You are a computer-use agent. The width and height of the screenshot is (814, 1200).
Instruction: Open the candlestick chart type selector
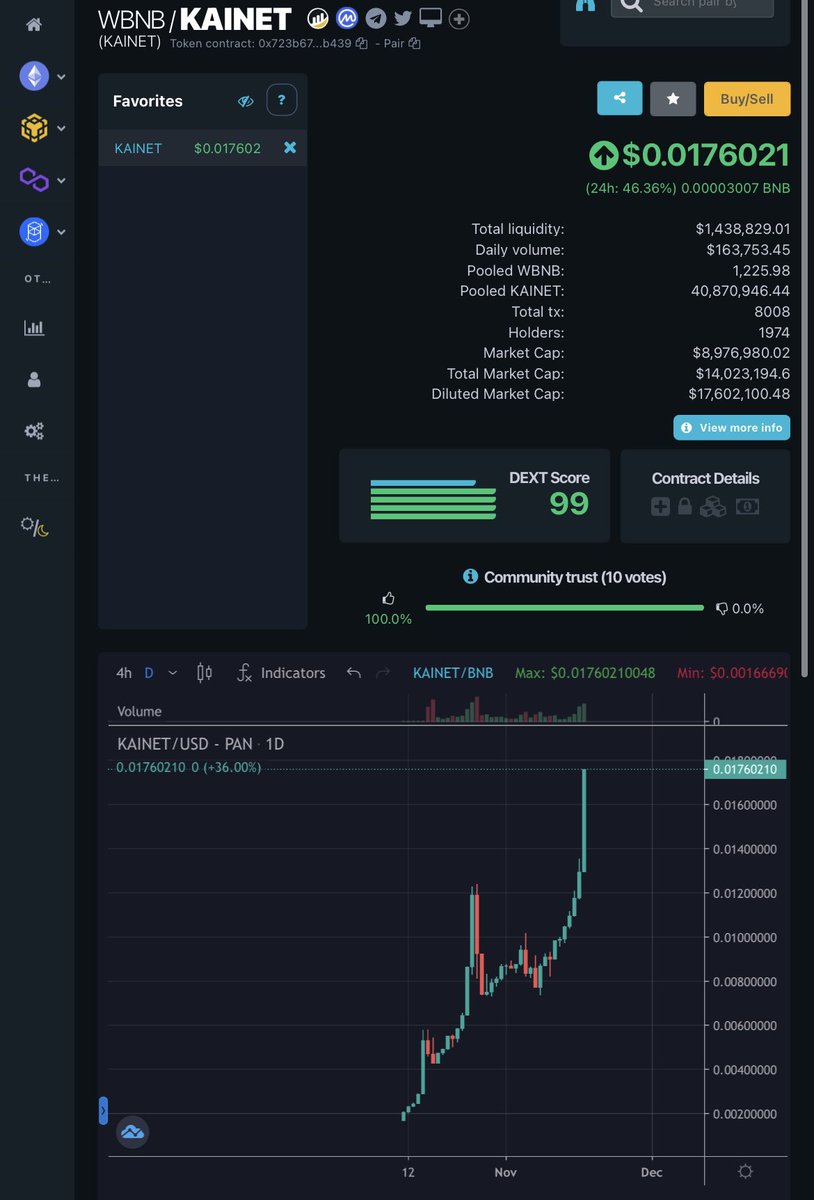point(204,673)
